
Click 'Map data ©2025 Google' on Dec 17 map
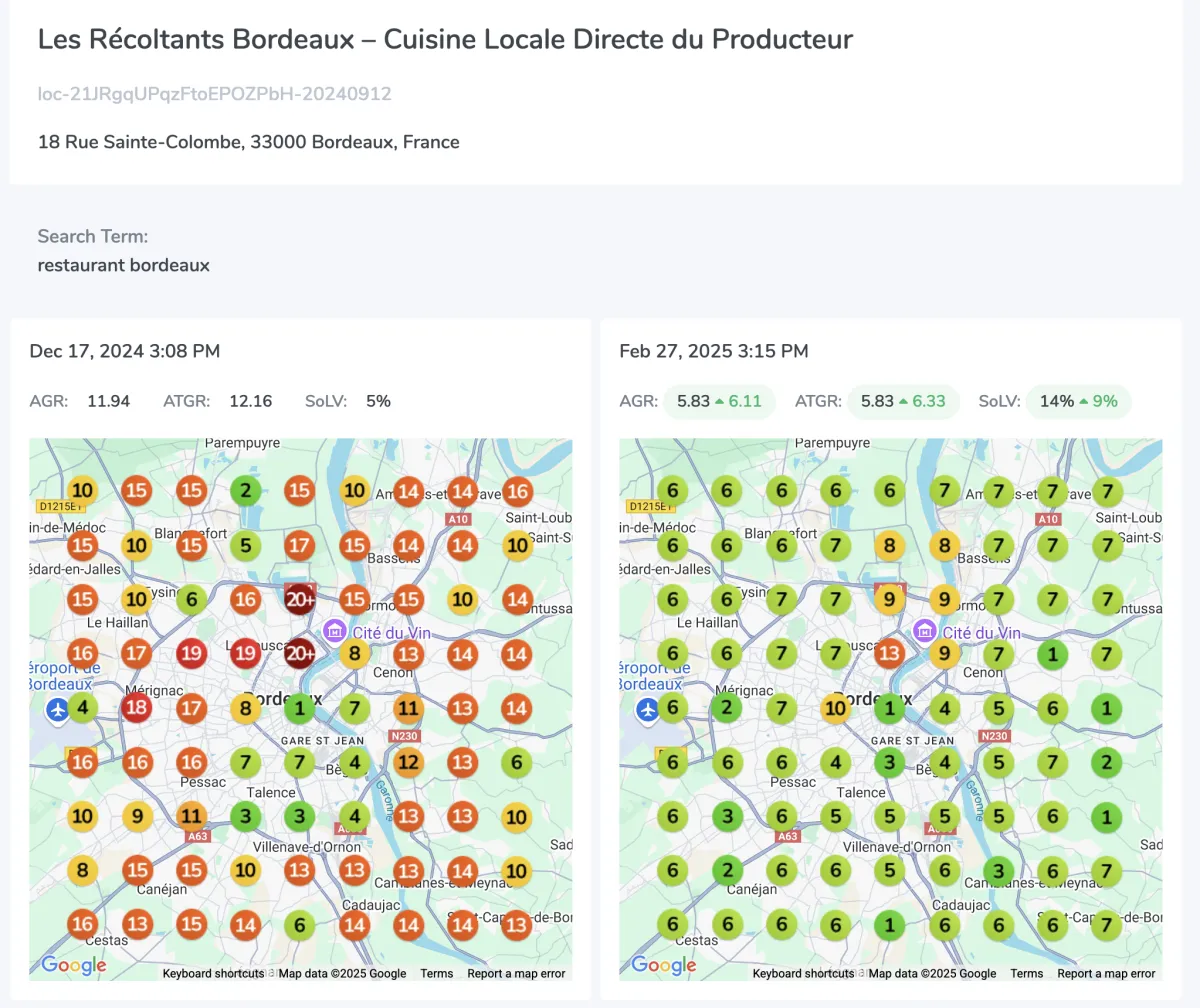pos(342,974)
